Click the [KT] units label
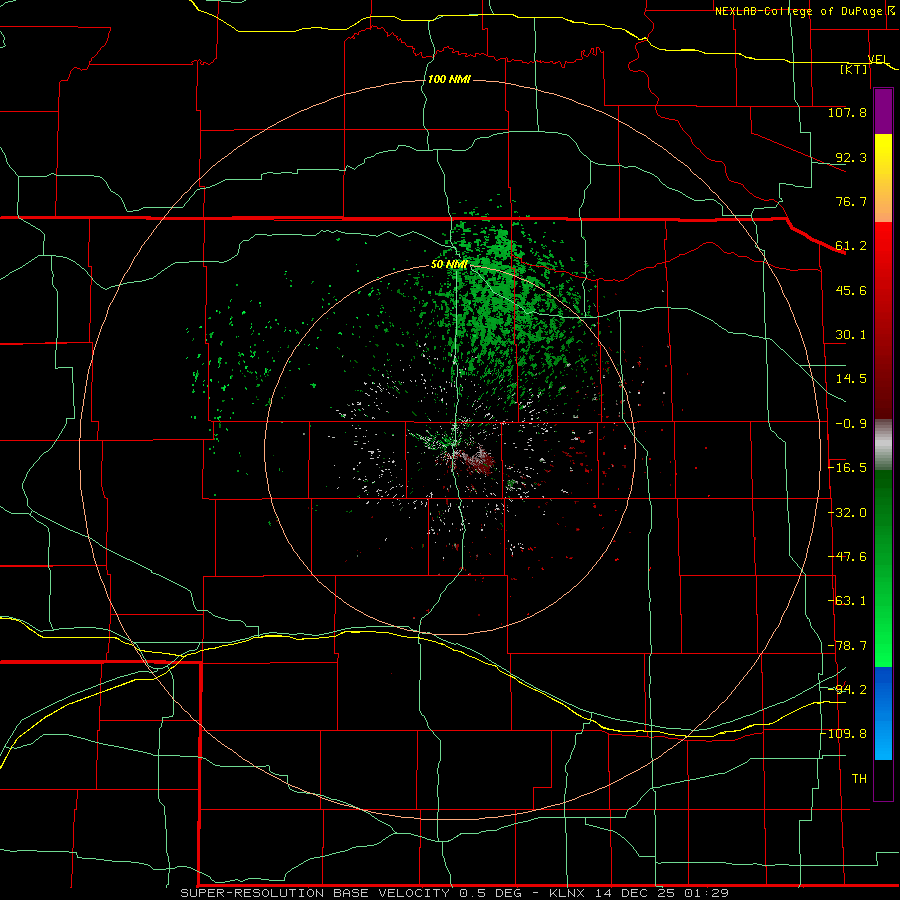The width and height of the screenshot is (900, 900). pos(854,69)
